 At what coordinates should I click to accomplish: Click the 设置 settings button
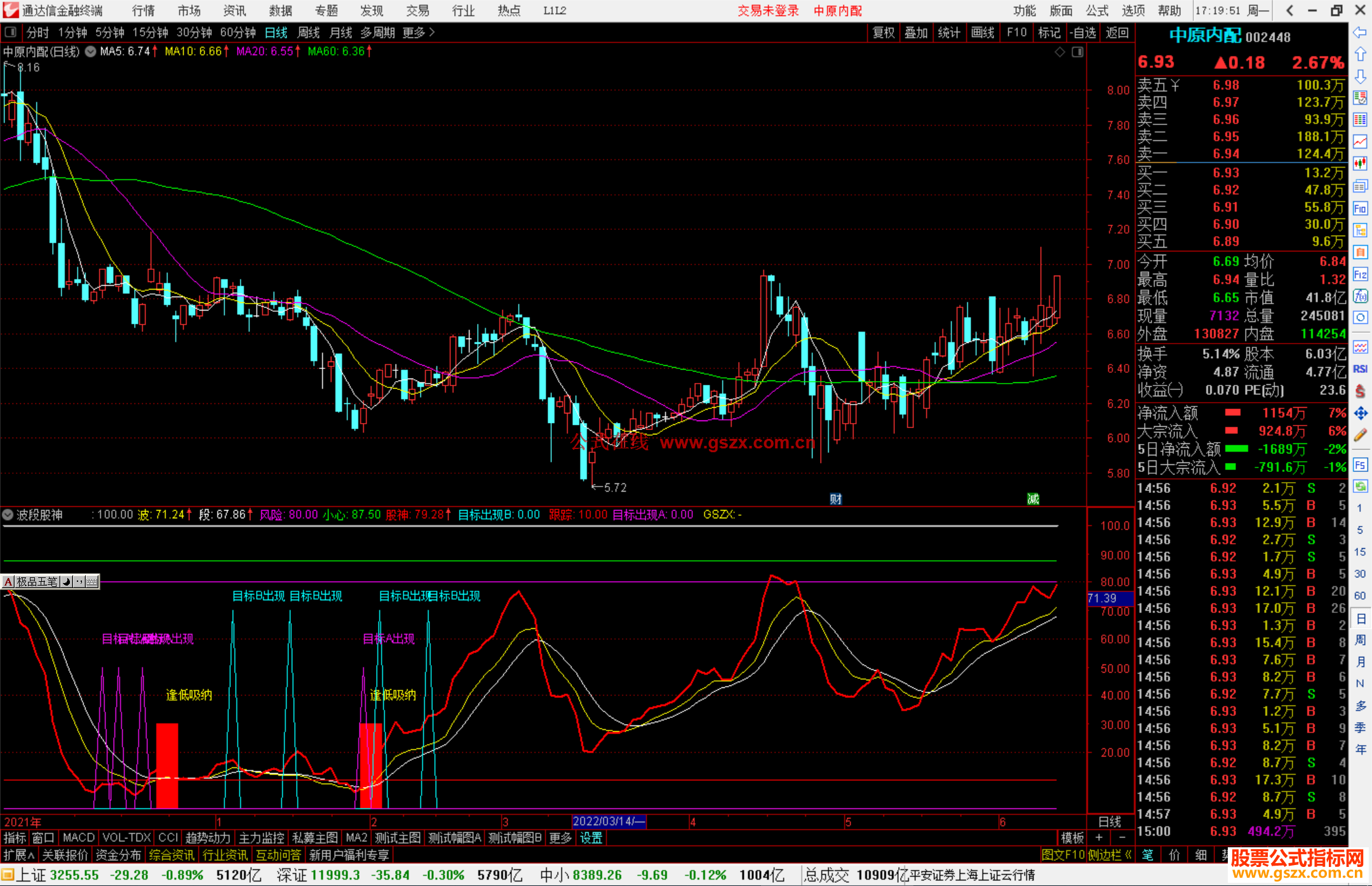tap(591, 838)
